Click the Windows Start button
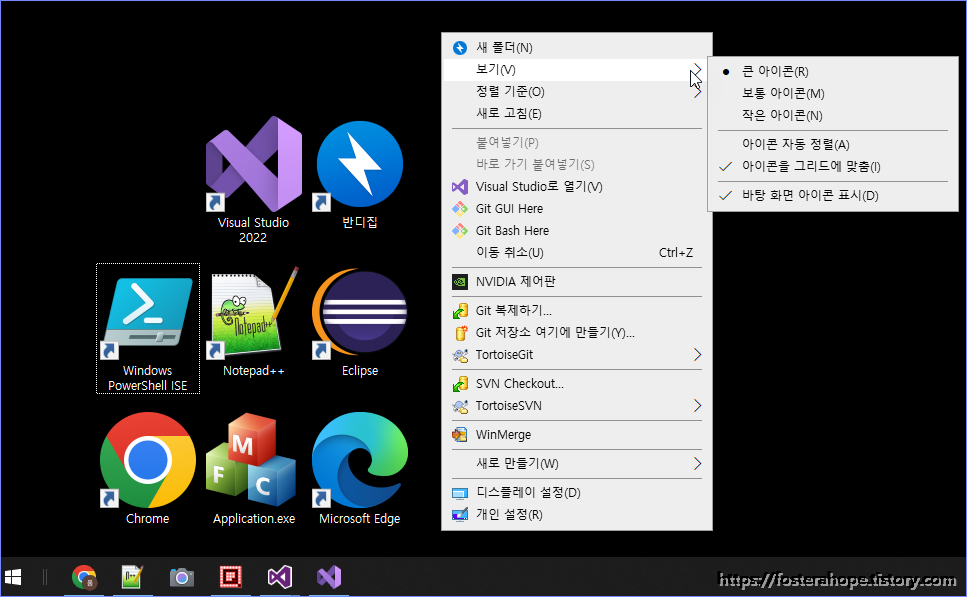Image resolution: width=967 pixels, height=597 pixels. click(13, 577)
